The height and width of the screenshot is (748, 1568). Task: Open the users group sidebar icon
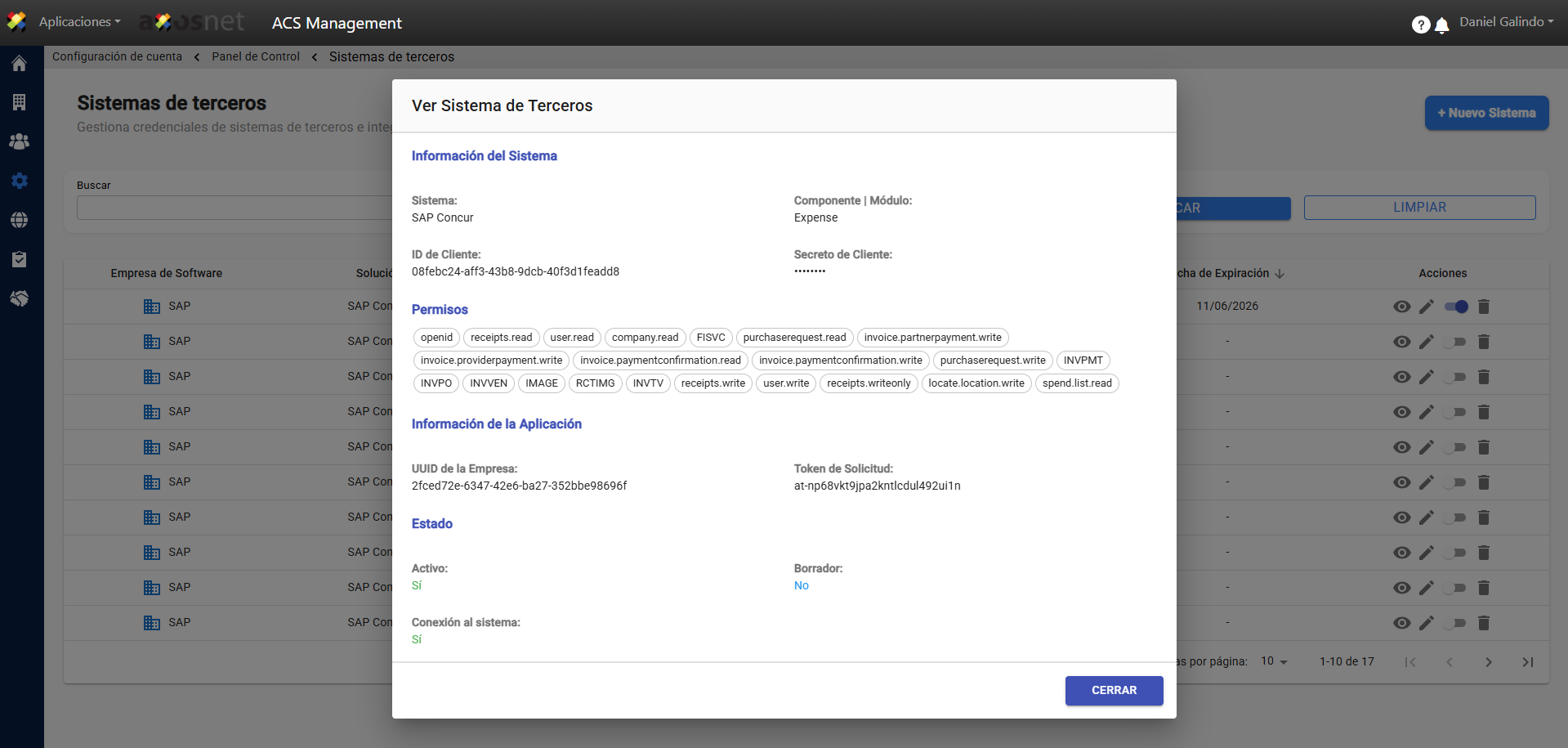tap(20, 141)
